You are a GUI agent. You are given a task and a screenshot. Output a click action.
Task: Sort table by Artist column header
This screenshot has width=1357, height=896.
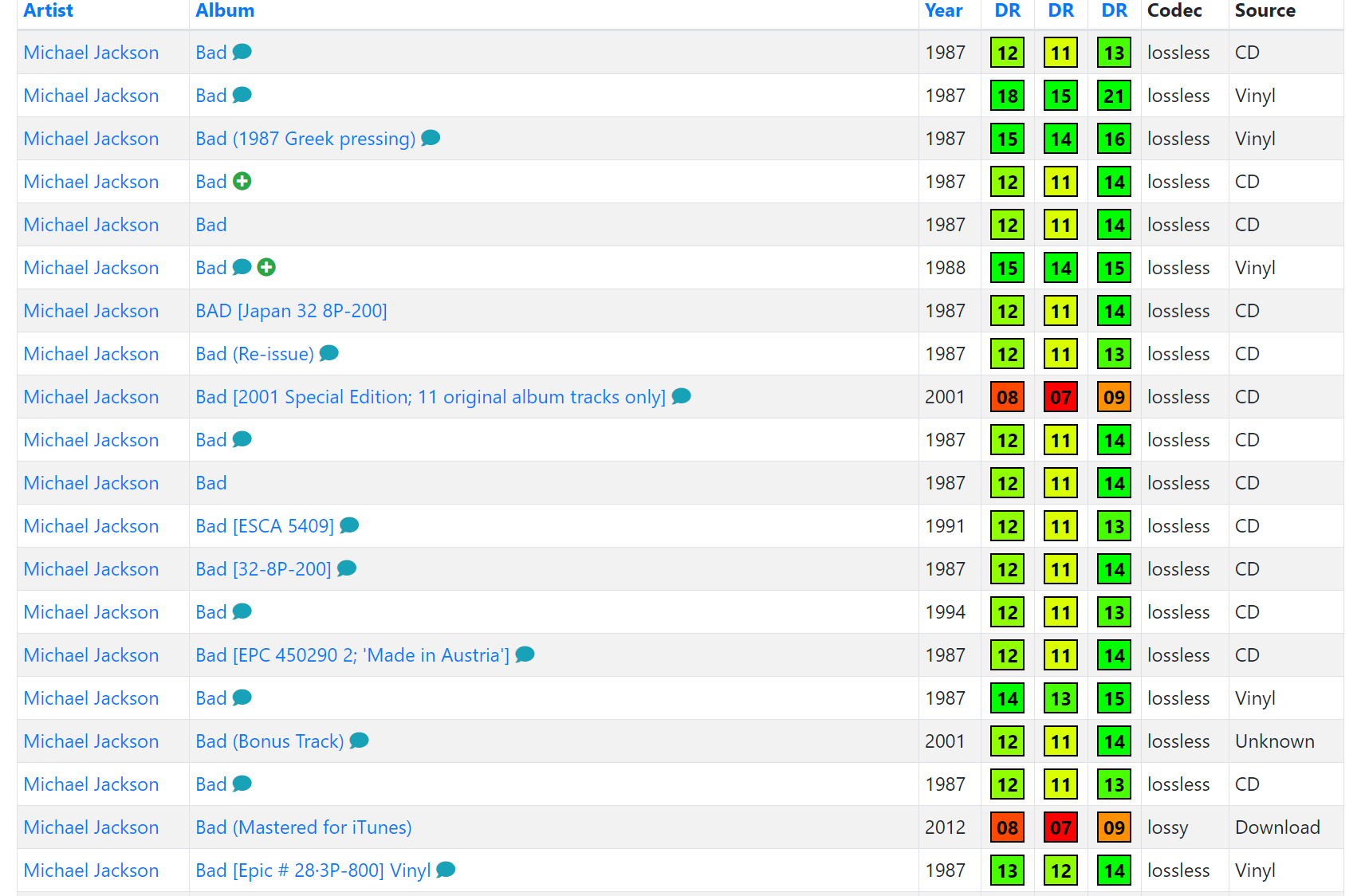pos(49,10)
